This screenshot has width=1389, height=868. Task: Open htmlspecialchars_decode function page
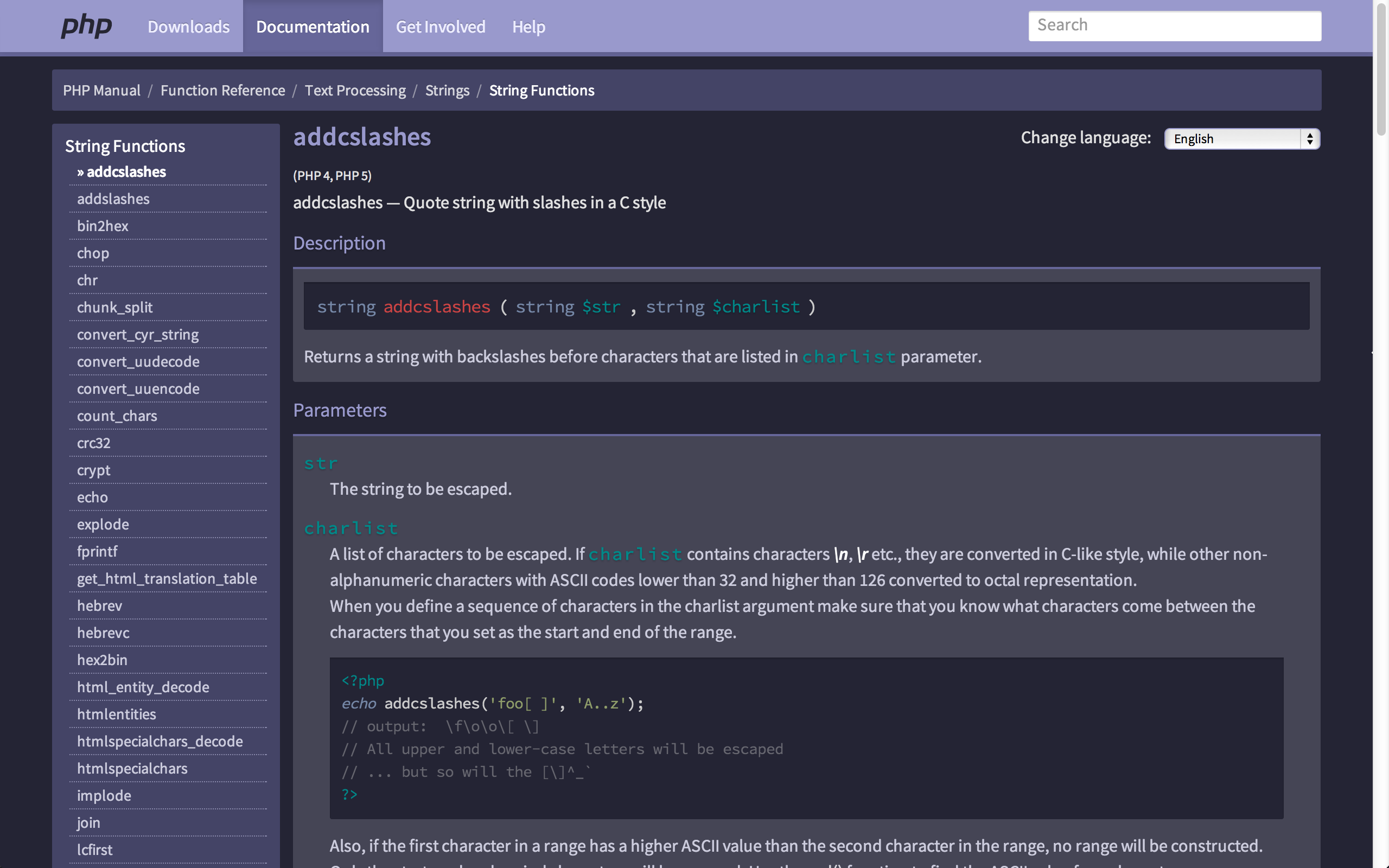click(x=160, y=741)
